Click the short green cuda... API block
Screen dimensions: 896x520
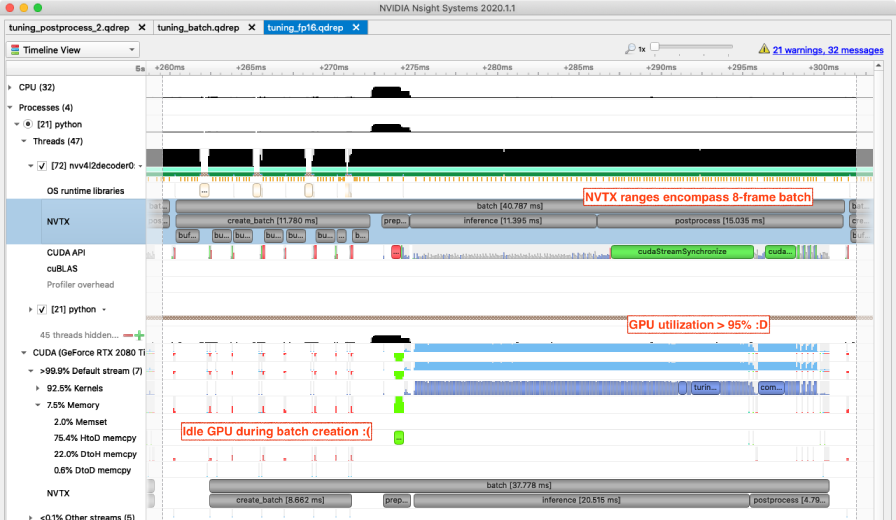coord(780,252)
